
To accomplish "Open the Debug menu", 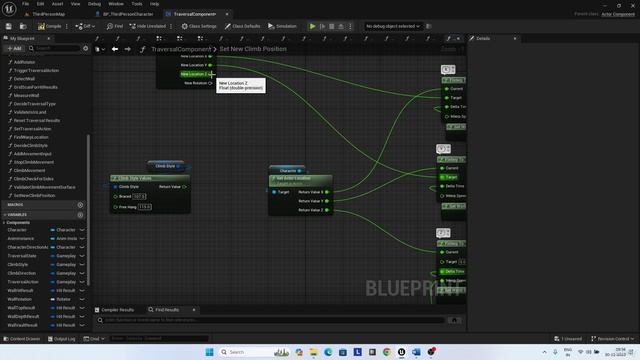I will pos(94,4).
